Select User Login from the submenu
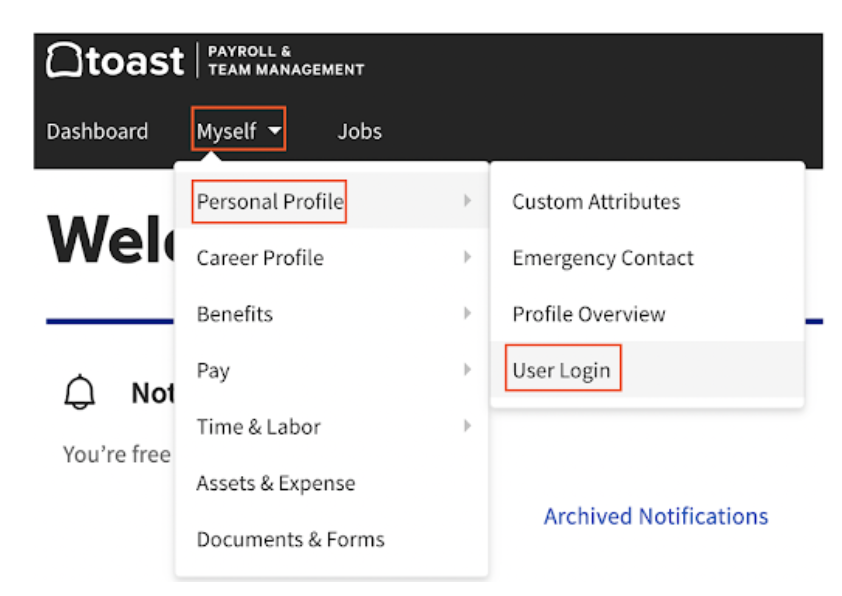The width and height of the screenshot is (842, 596). pos(562,369)
